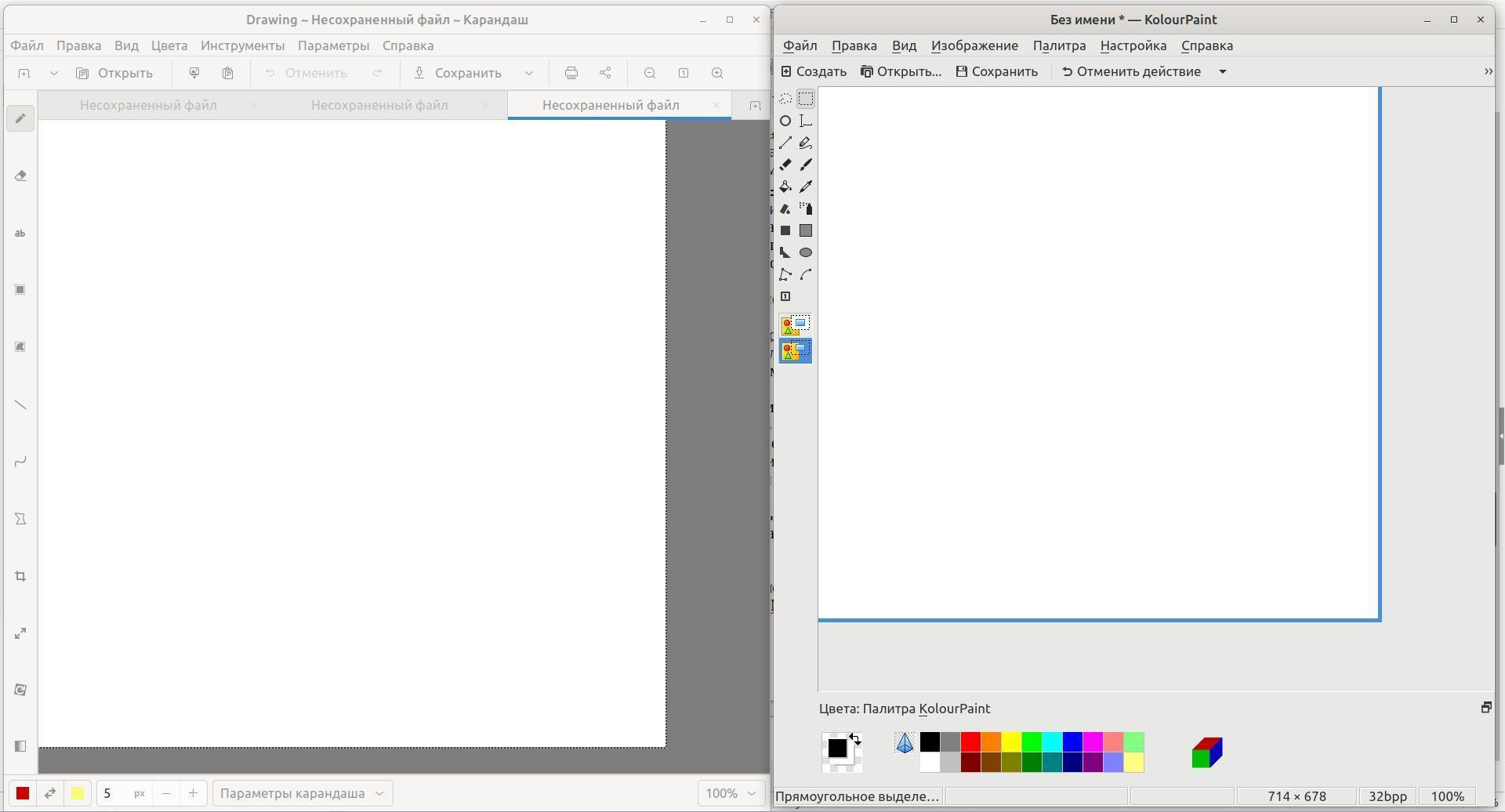This screenshot has height=812, width=1505.
Task: Click the zoom in magnifier icon
Action: point(717,73)
